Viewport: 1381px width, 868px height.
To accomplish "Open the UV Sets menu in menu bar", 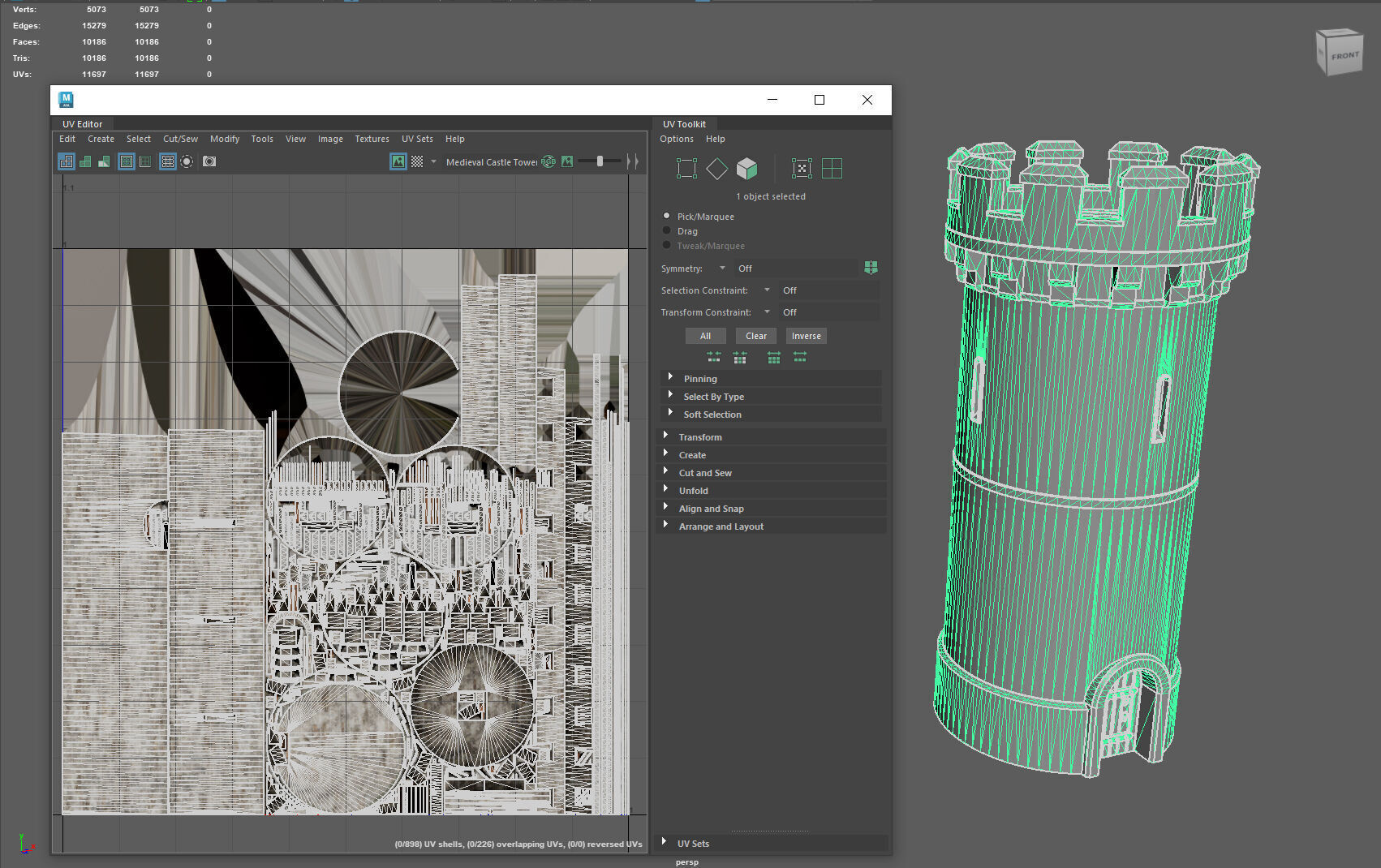I will pyautogui.click(x=417, y=139).
